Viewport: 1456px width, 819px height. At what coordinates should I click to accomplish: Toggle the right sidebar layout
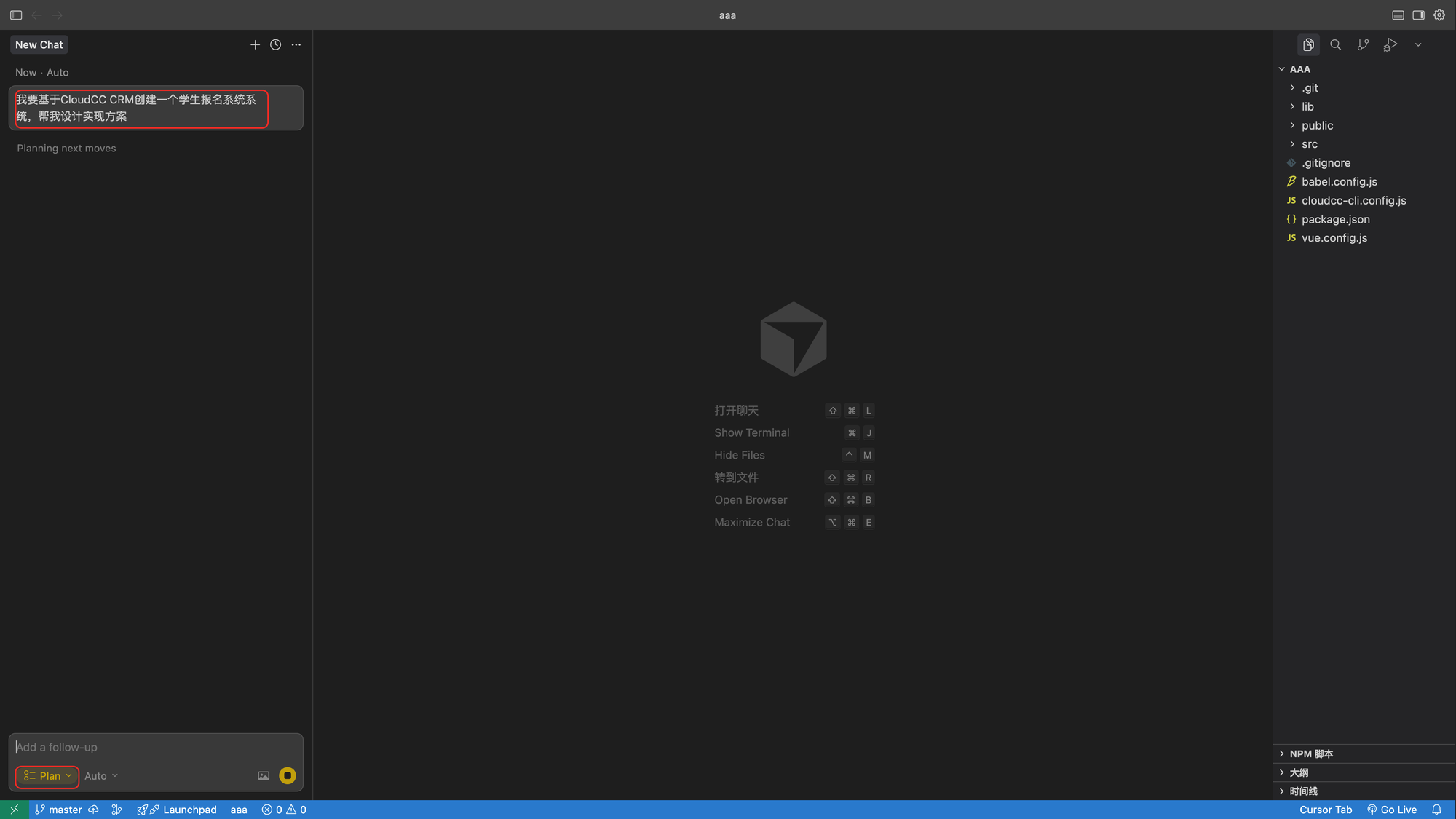(1418, 15)
